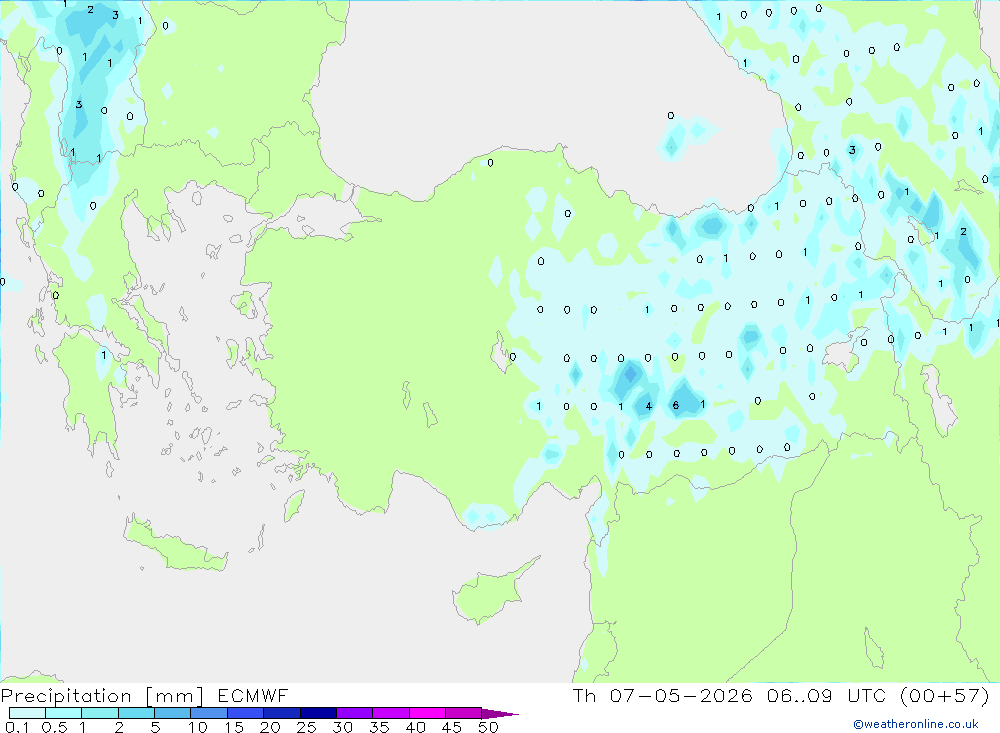This screenshot has height=733, width=1000.
Task: Click the legend label '45'
Action: pyautogui.click(x=452, y=727)
